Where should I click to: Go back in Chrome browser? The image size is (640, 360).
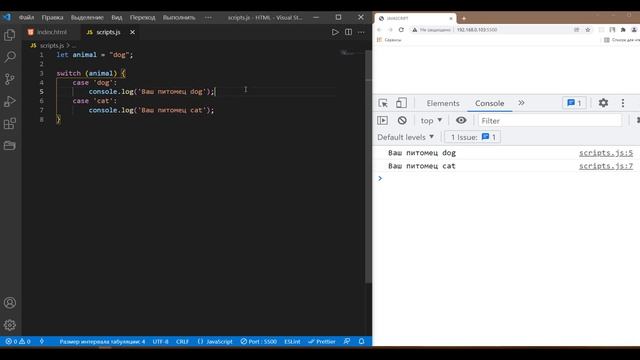[379, 30]
